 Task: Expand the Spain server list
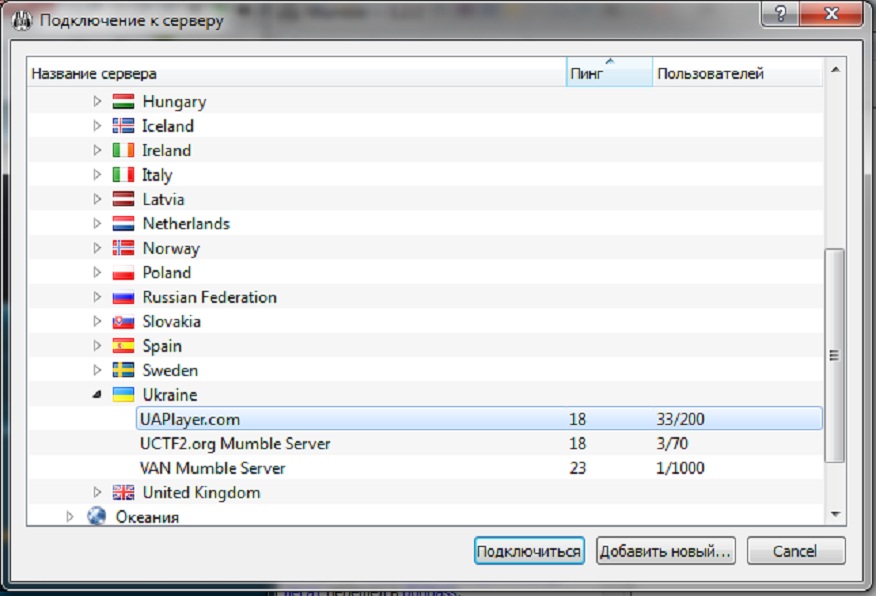tap(97, 346)
